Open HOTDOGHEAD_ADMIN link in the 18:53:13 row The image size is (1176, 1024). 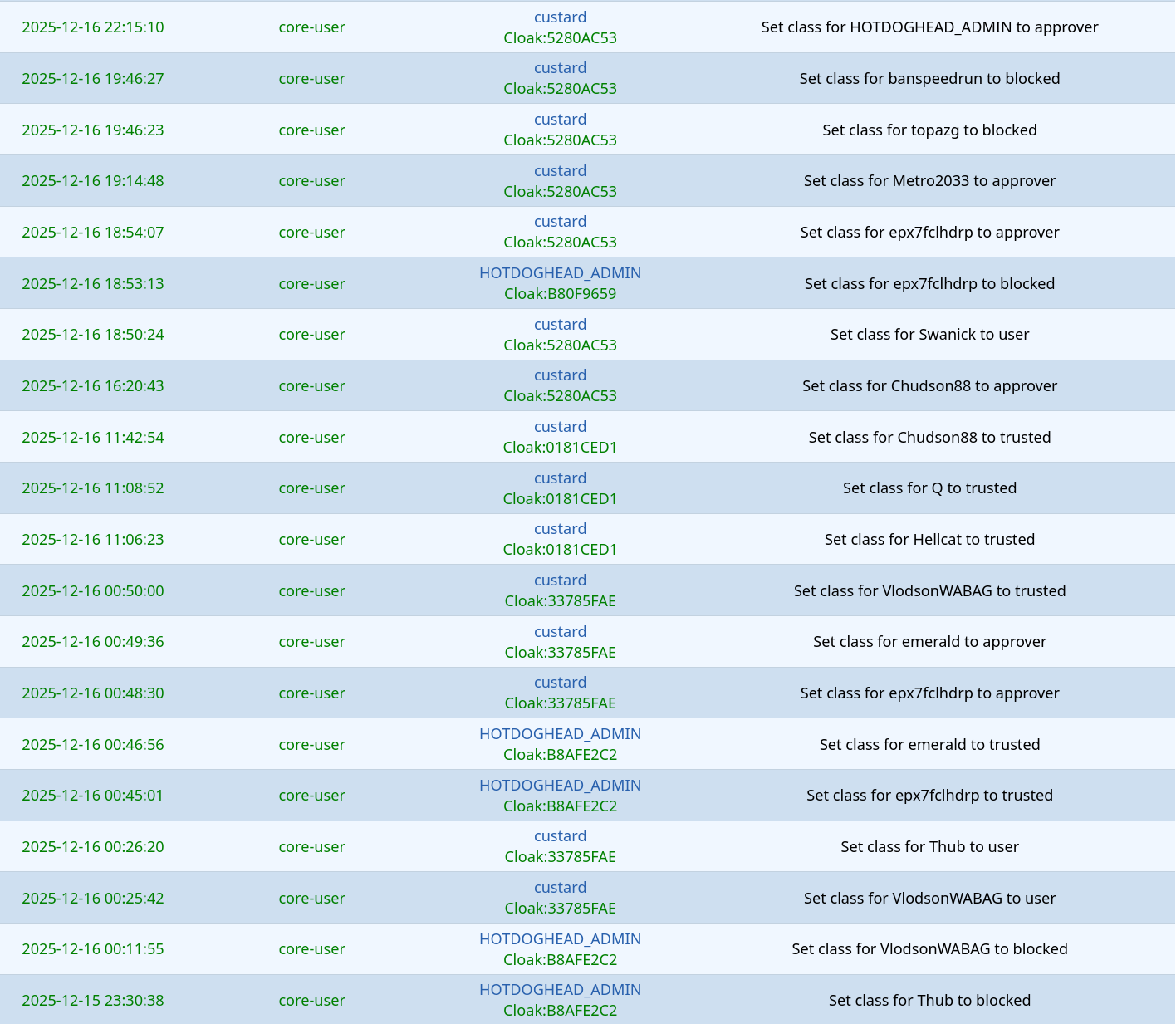pos(560,273)
